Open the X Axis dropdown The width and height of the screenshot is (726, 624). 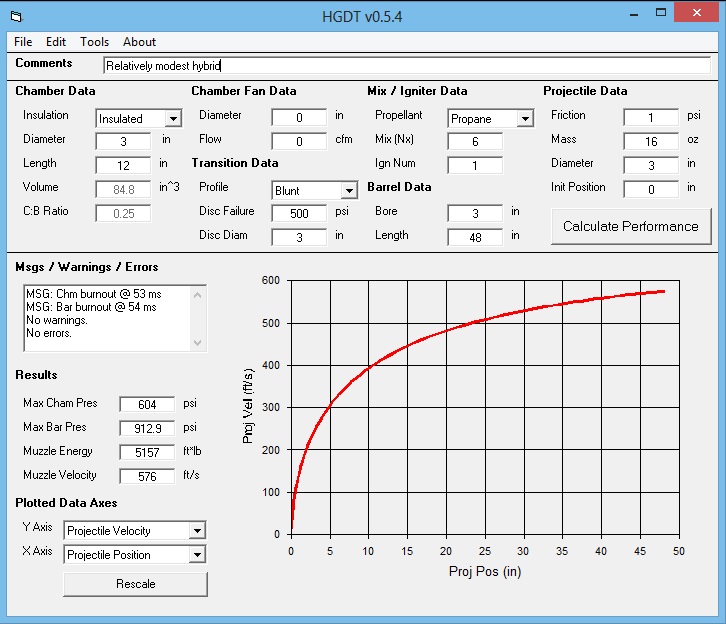[x=196, y=554]
